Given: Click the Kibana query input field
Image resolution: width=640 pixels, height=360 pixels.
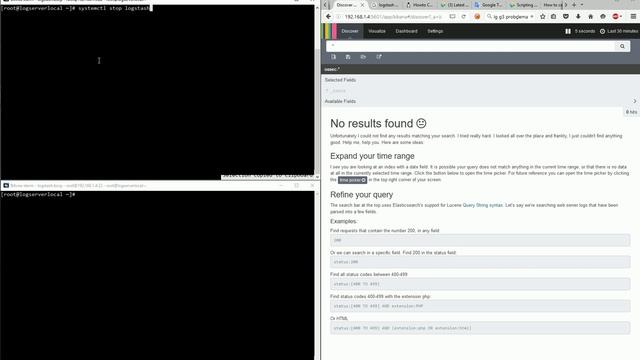Looking at the screenshot, I should pyautogui.click(x=471, y=46).
